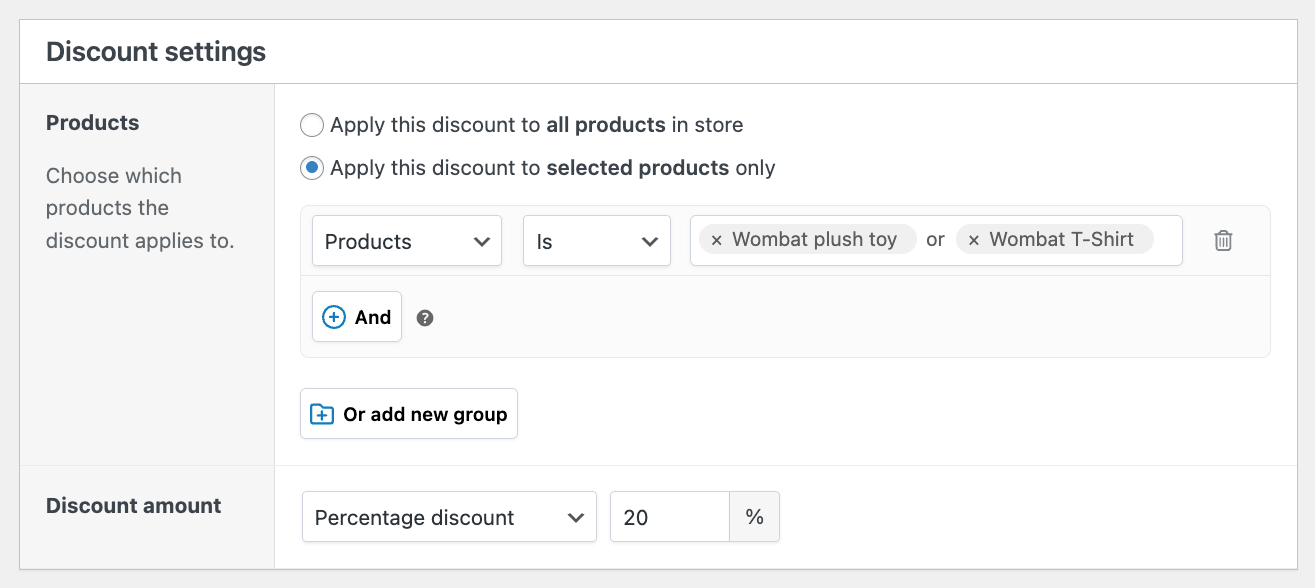
Task: Click the Discount settings heading
Action: (156, 52)
